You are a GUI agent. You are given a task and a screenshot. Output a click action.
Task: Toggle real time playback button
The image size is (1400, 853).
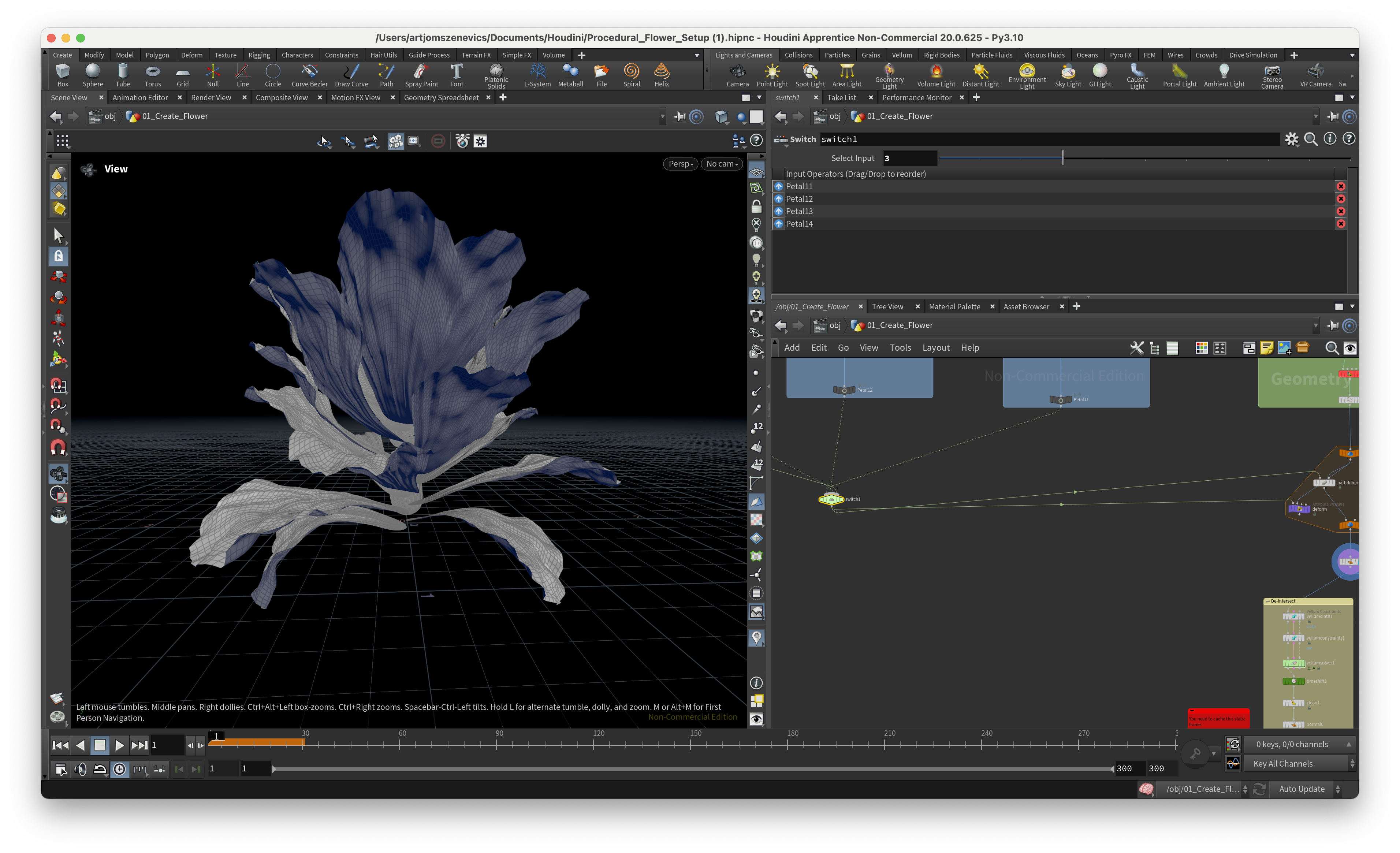pyautogui.click(x=119, y=770)
